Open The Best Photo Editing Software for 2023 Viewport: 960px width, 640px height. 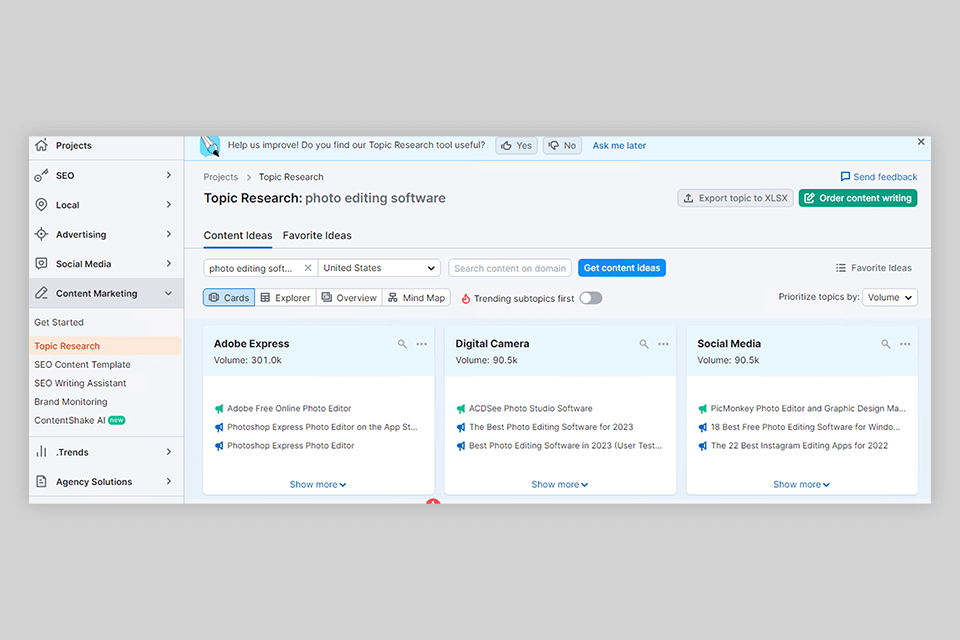tap(551, 427)
